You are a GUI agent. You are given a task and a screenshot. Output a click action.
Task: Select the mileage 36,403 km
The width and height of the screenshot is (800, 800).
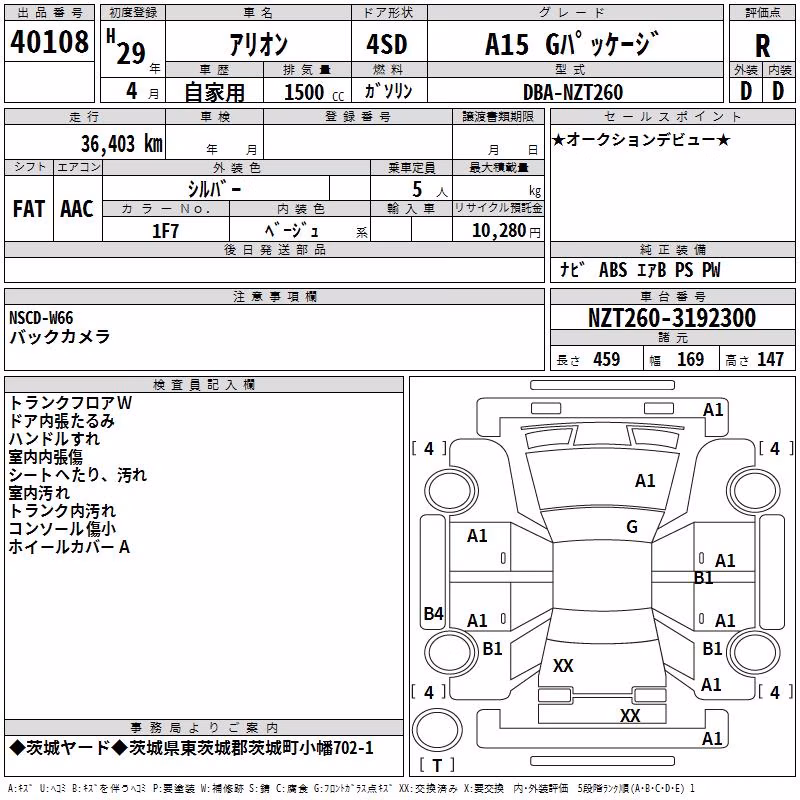click(122, 144)
